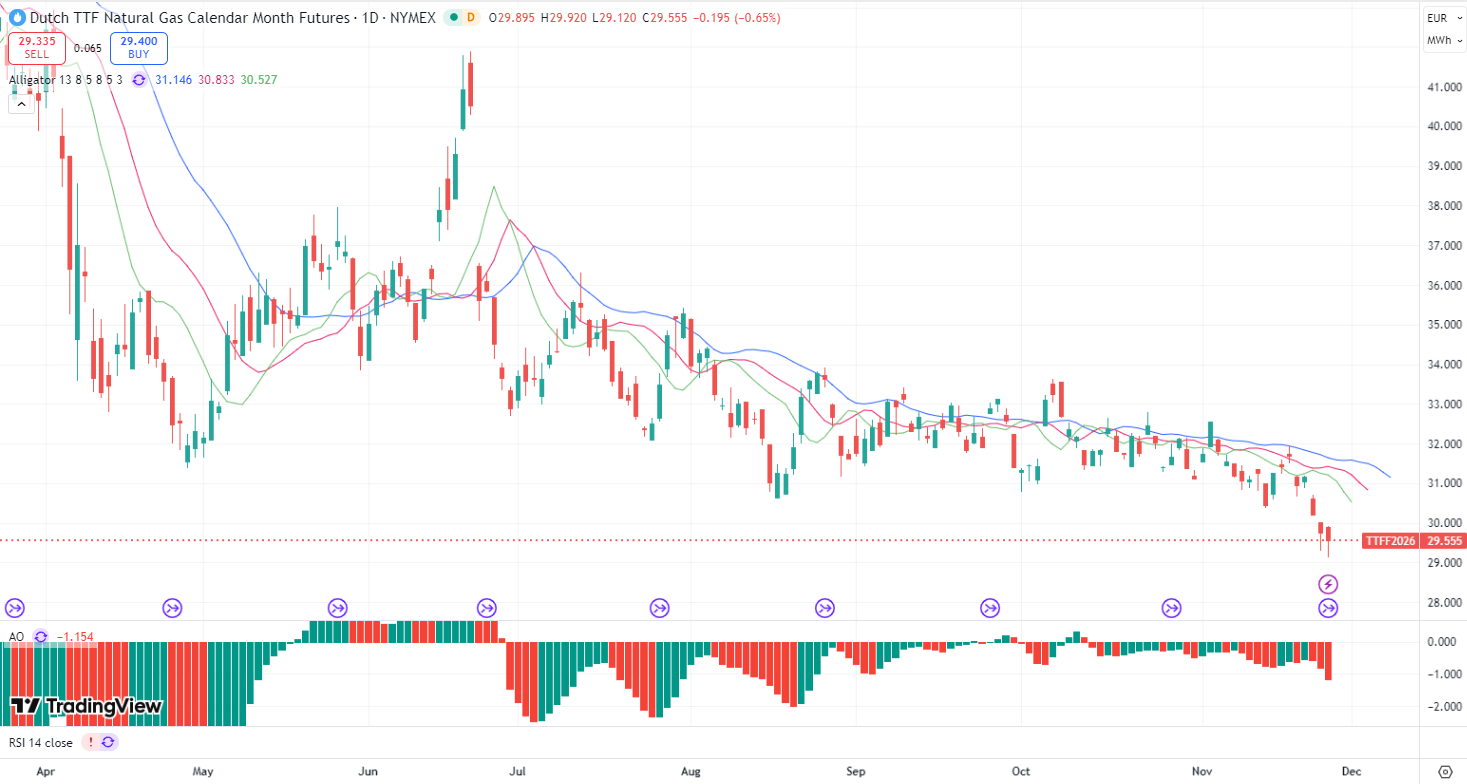
Task: Open the MWh unit selector
Action: (1439, 41)
